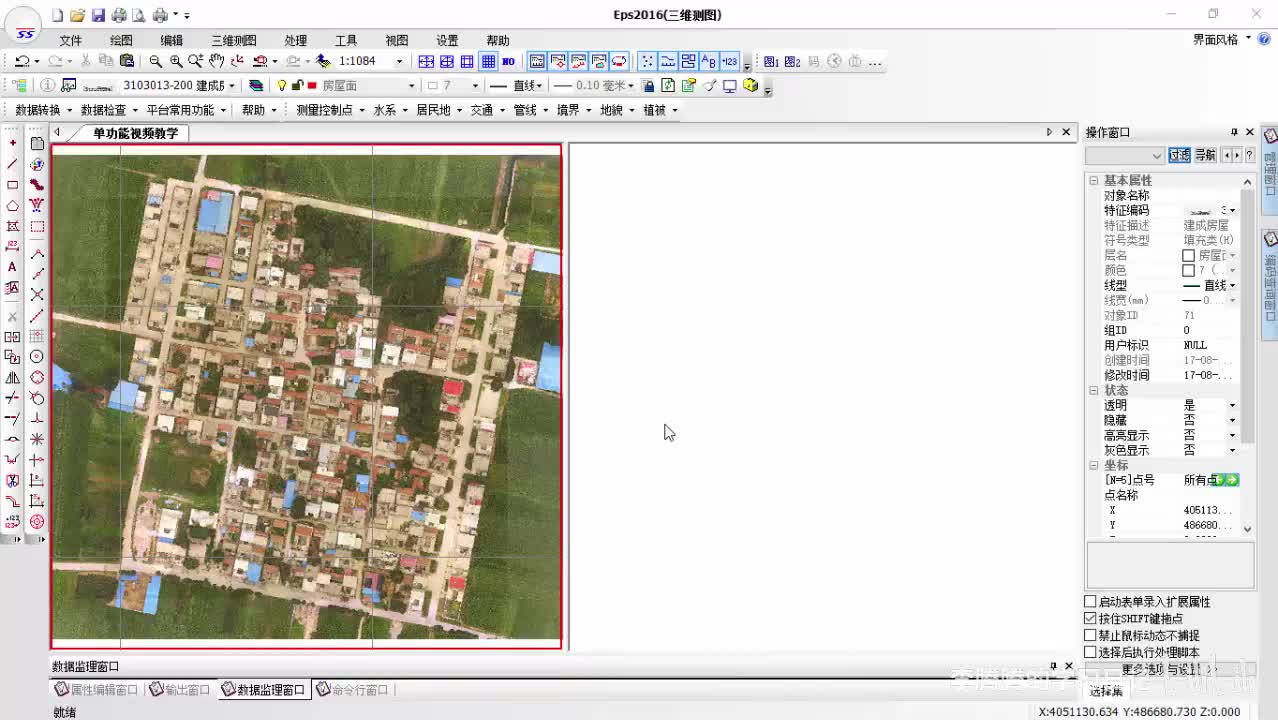This screenshot has width=1278, height=720.
Task: Toggle the layer lightbulb visibility icon
Action: [x=282, y=86]
